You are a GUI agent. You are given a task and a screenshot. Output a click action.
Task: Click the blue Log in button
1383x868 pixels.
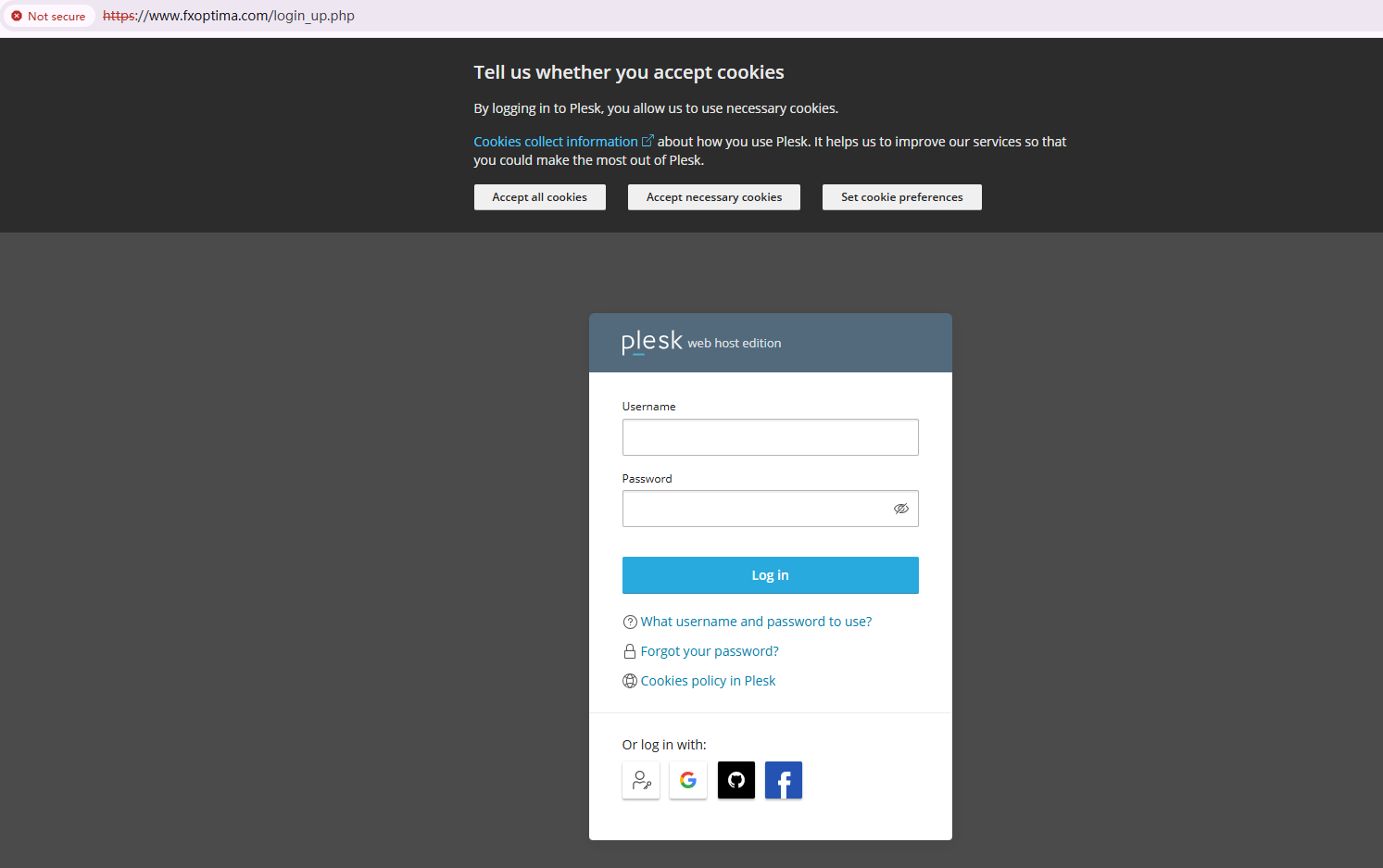coord(771,575)
